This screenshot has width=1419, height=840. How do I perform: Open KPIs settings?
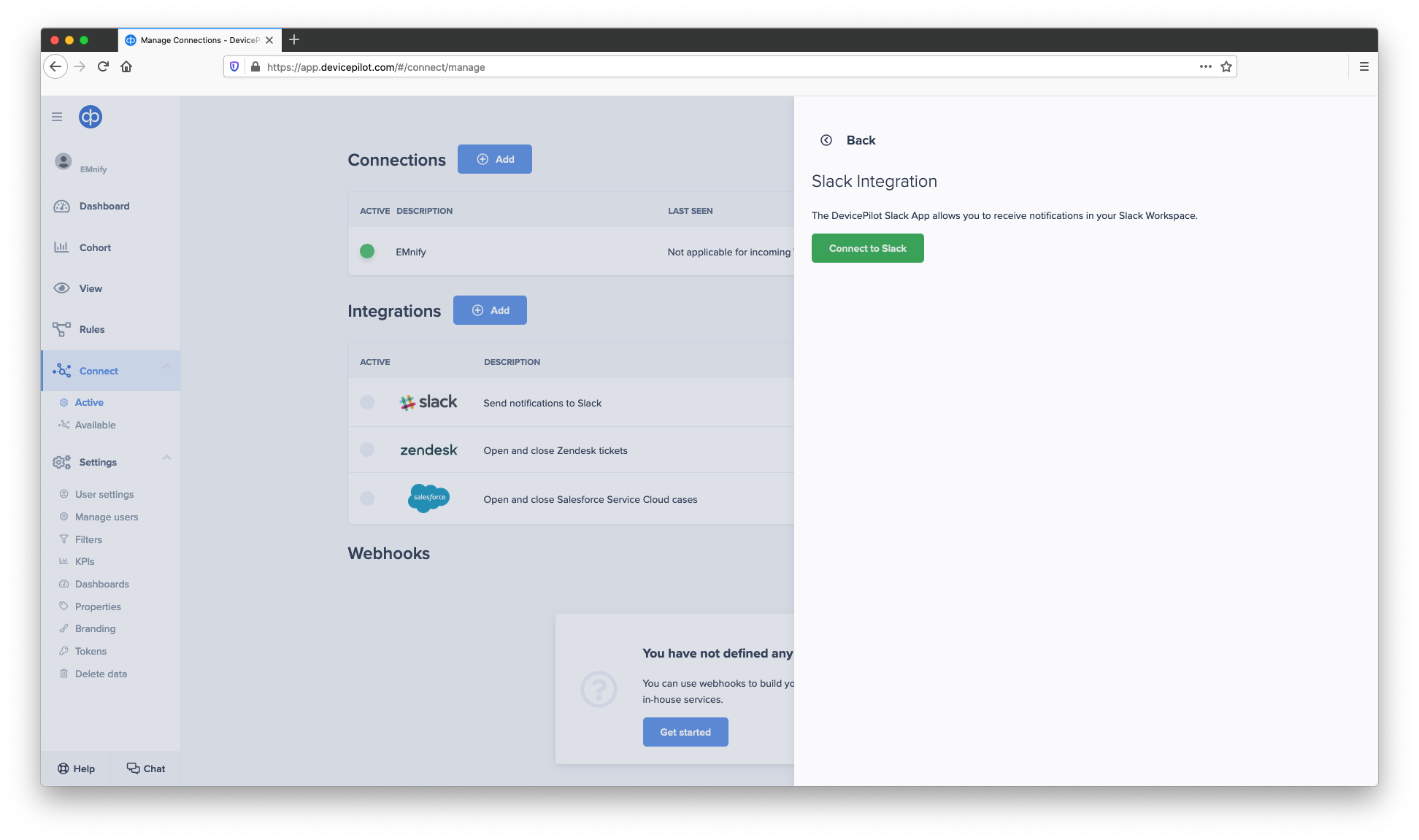click(x=85, y=561)
